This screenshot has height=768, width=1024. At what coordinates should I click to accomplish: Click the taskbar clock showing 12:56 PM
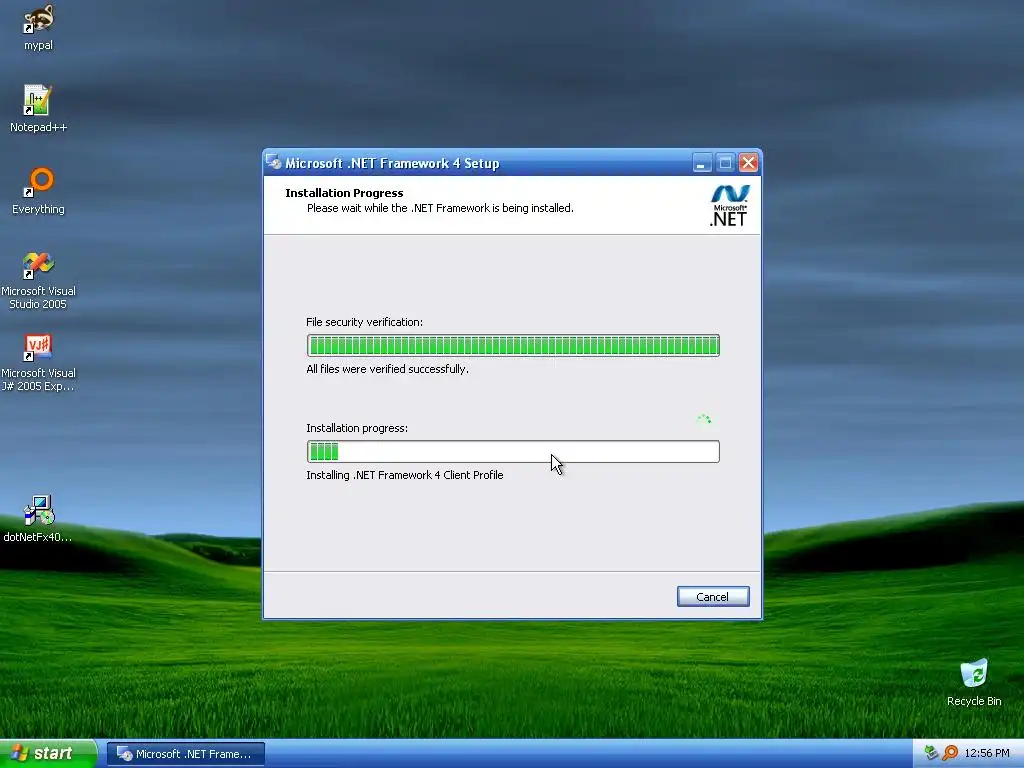click(x=986, y=753)
